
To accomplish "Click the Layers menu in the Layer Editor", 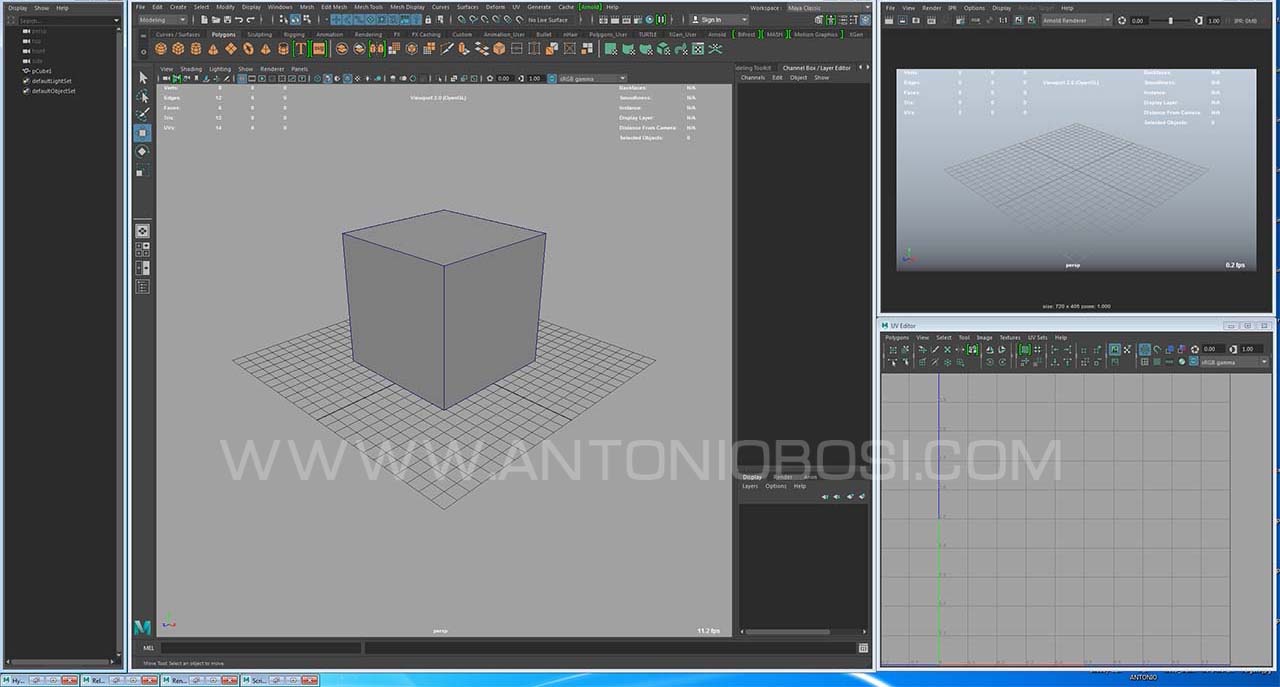I will 750,486.
